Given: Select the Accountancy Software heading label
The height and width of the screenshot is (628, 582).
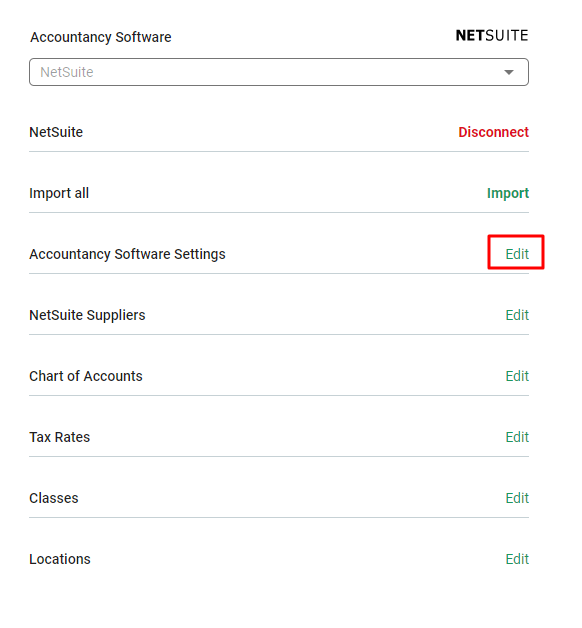Looking at the screenshot, I should tap(101, 37).
